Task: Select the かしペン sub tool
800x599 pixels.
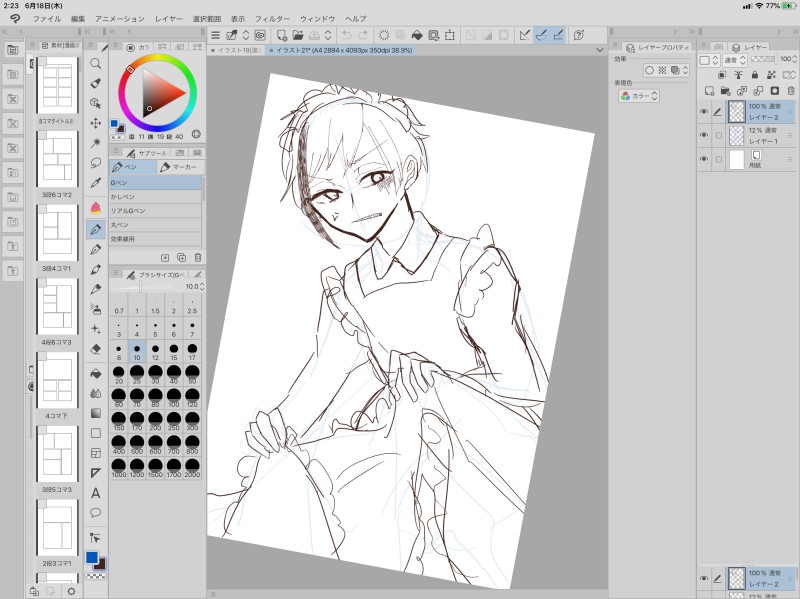Action: (x=156, y=196)
